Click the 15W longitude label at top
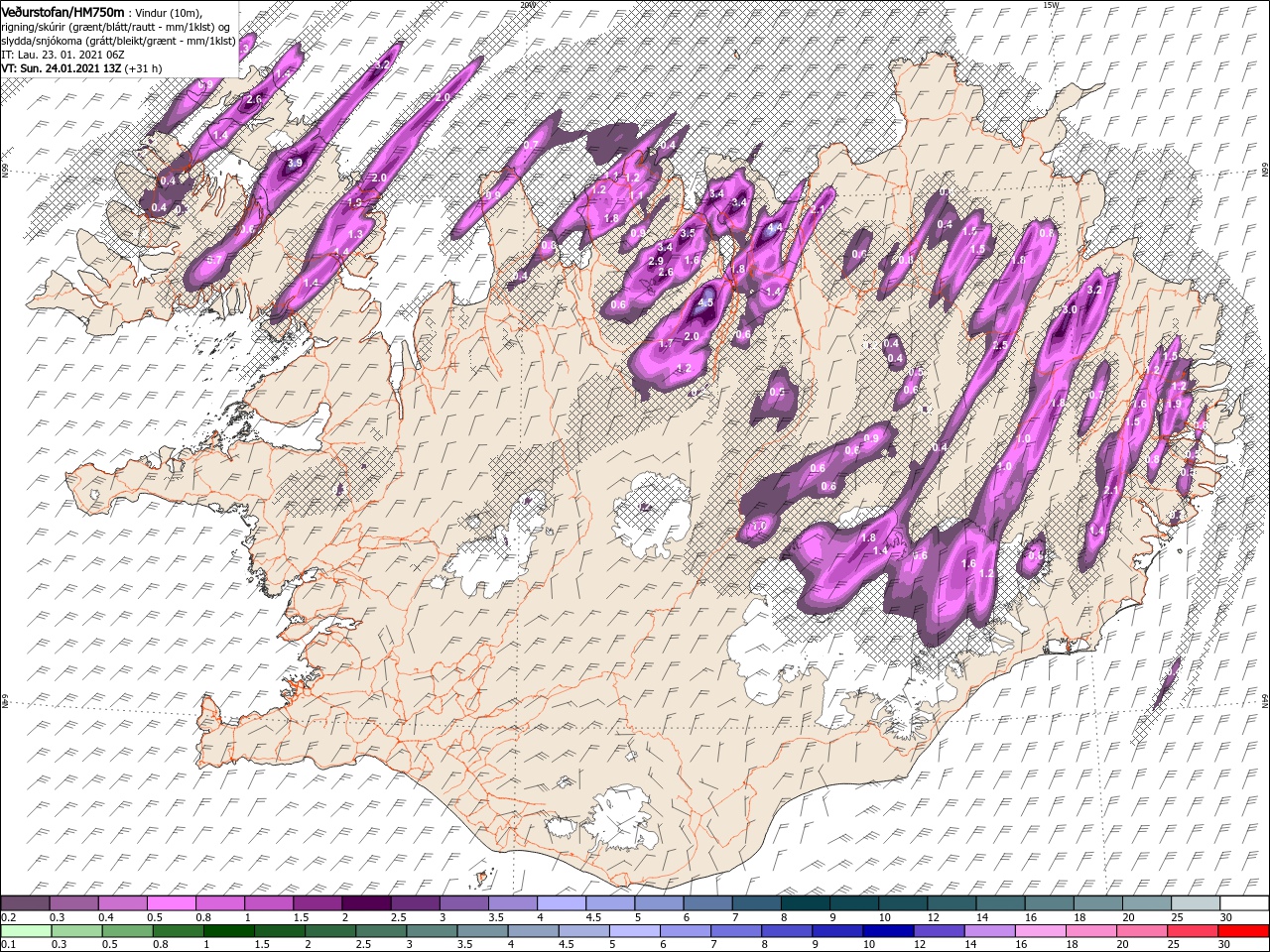Viewport: 1270px width, 952px height. click(1051, 5)
